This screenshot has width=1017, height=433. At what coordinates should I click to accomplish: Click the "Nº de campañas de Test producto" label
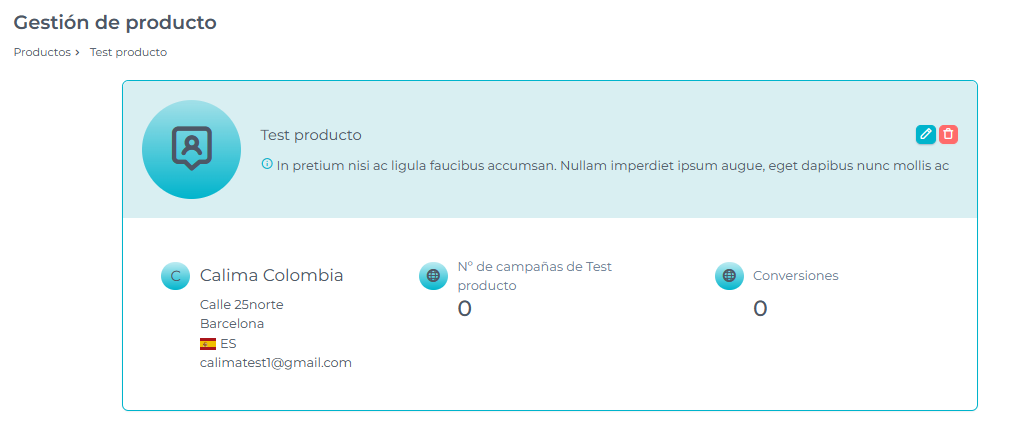coord(534,276)
